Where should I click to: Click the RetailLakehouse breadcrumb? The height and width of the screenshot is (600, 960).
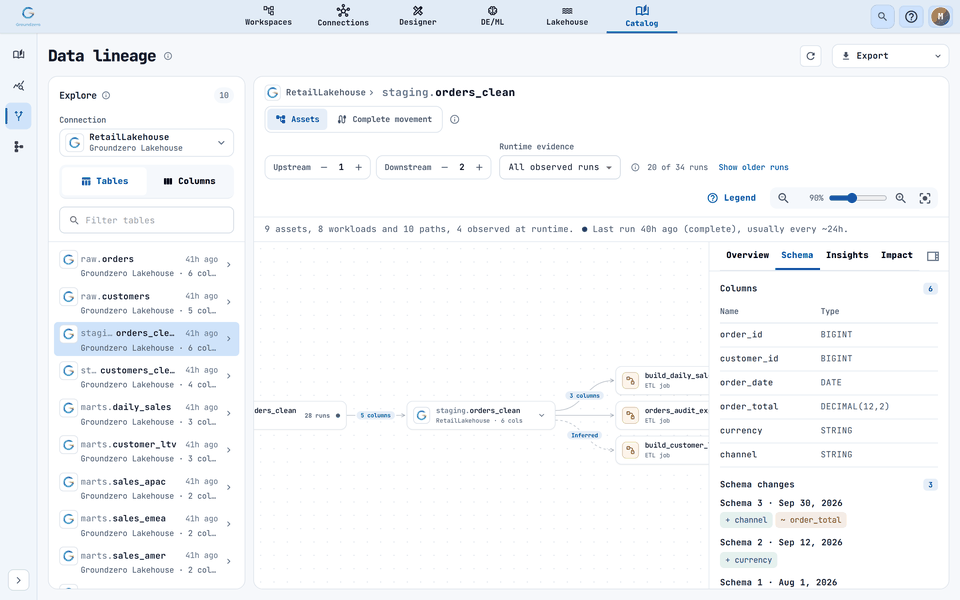[325, 92]
